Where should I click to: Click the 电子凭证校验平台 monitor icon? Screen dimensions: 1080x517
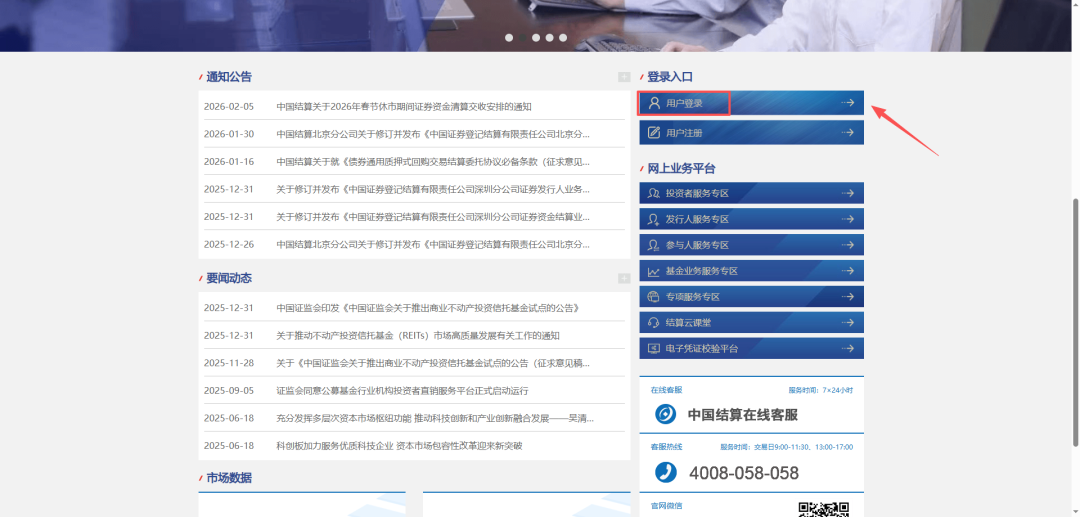click(654, 349)
